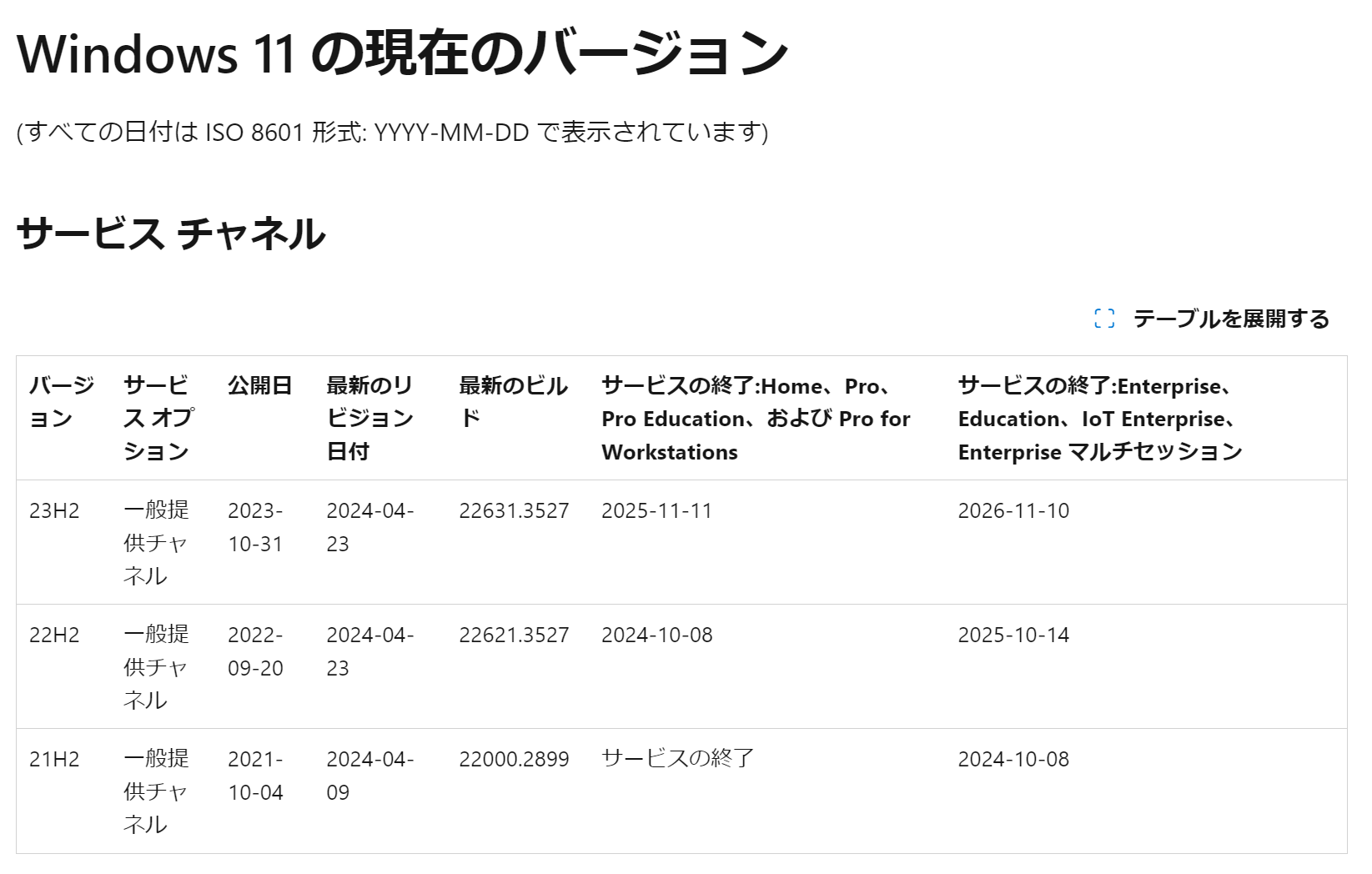The image size is (1372, 874).
Task: Click サービスの終了 in the 21H2 row
Action: pyautogui.click(x=678, y=758)
